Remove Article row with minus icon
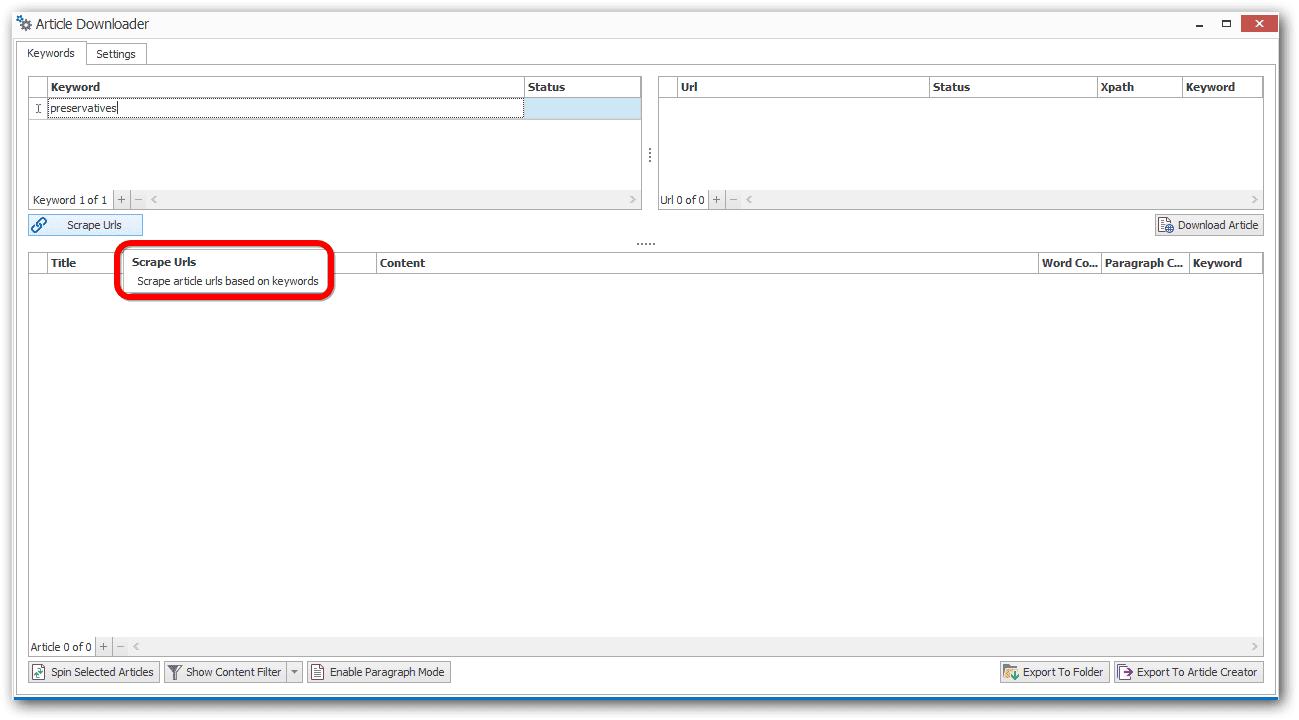Screen dimensions: 1299x720 120,647
